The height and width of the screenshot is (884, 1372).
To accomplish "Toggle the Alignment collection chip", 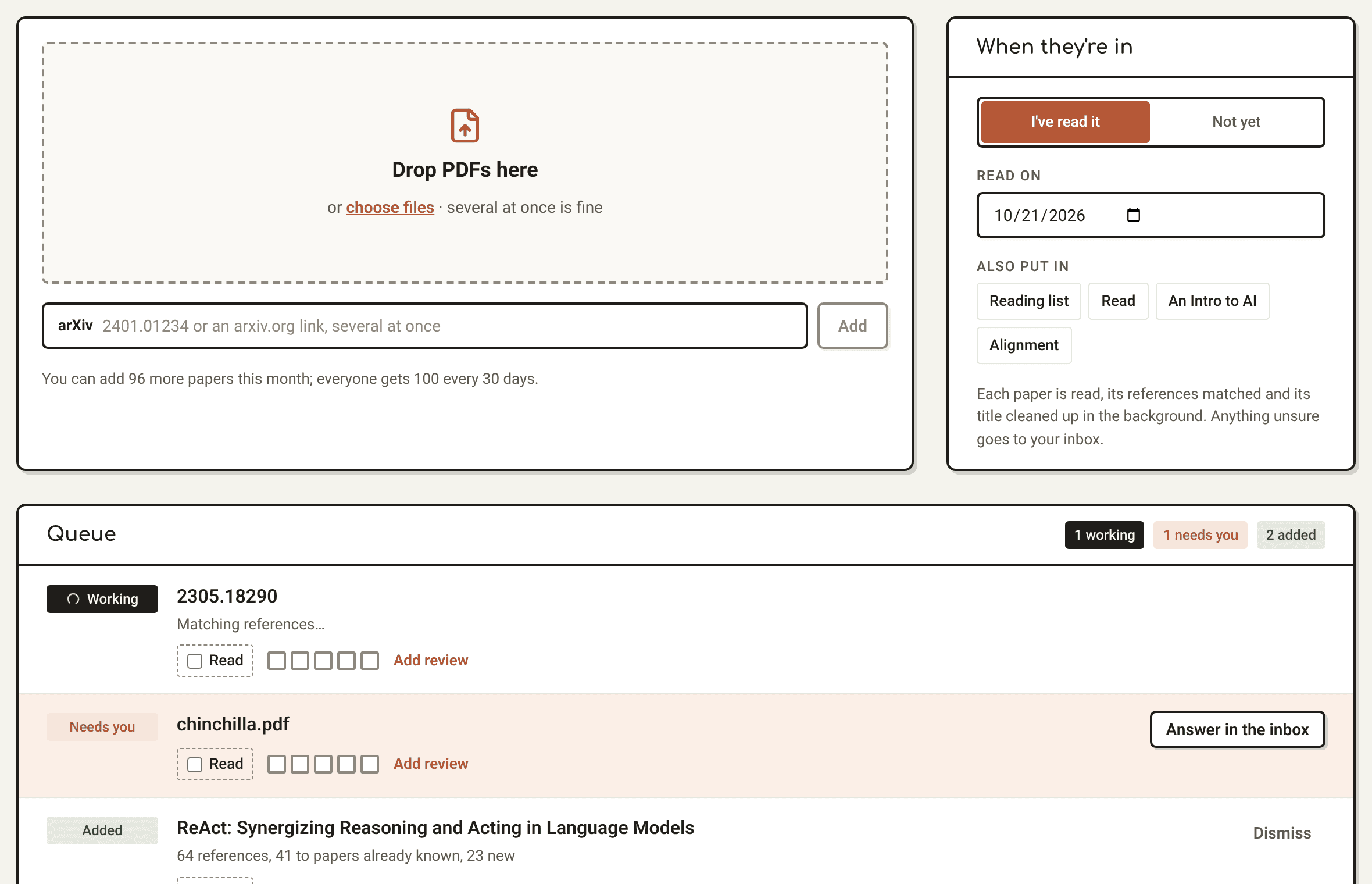I will [1024, 345].
